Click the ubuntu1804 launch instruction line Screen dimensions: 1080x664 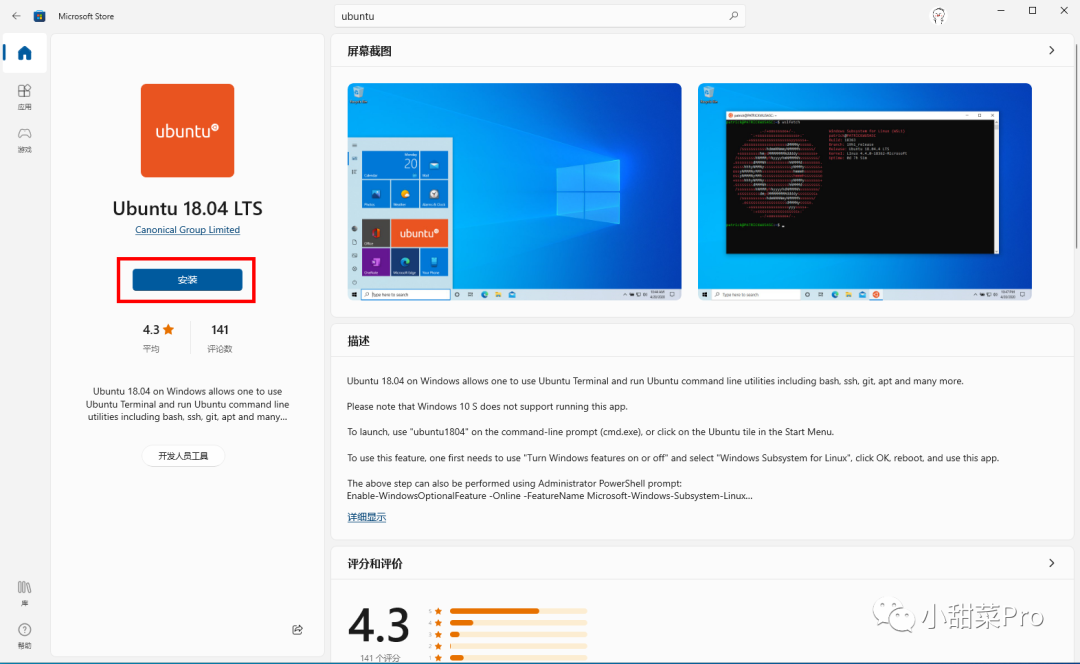[x=590, y=432]
